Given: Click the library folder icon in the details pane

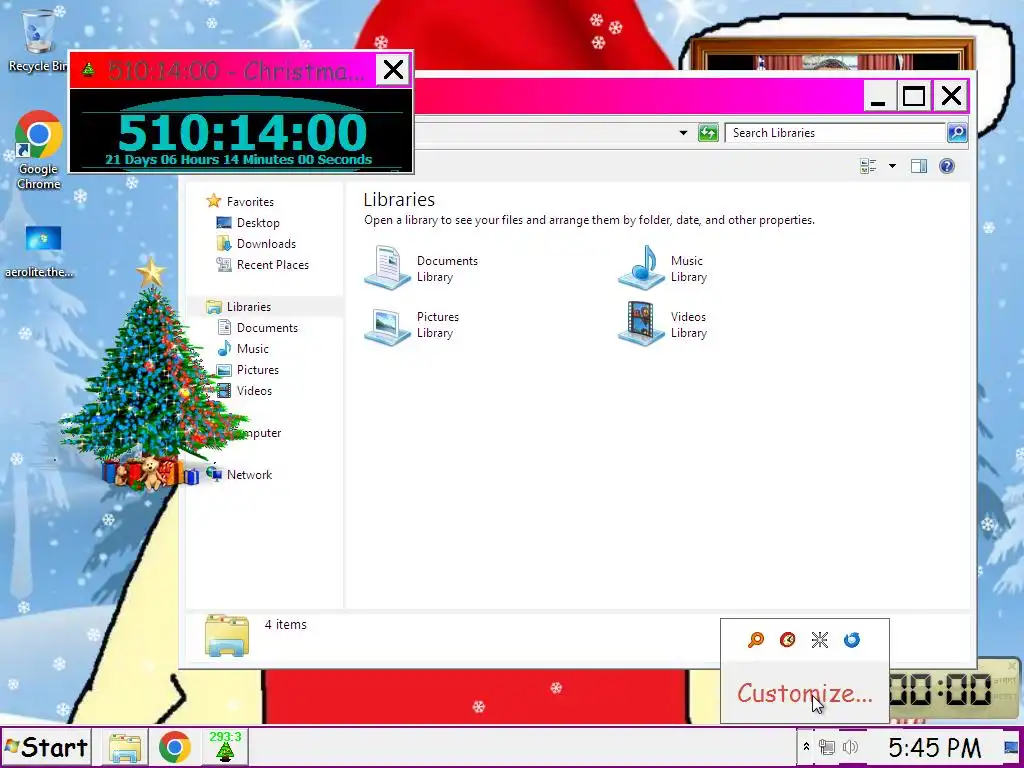Looking at the screenshot, I should (227, 635).
